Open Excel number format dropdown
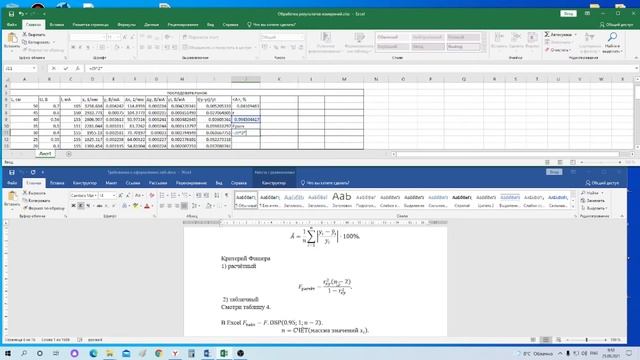The width and height of the screenshot is (640, 360). point(302,37)
